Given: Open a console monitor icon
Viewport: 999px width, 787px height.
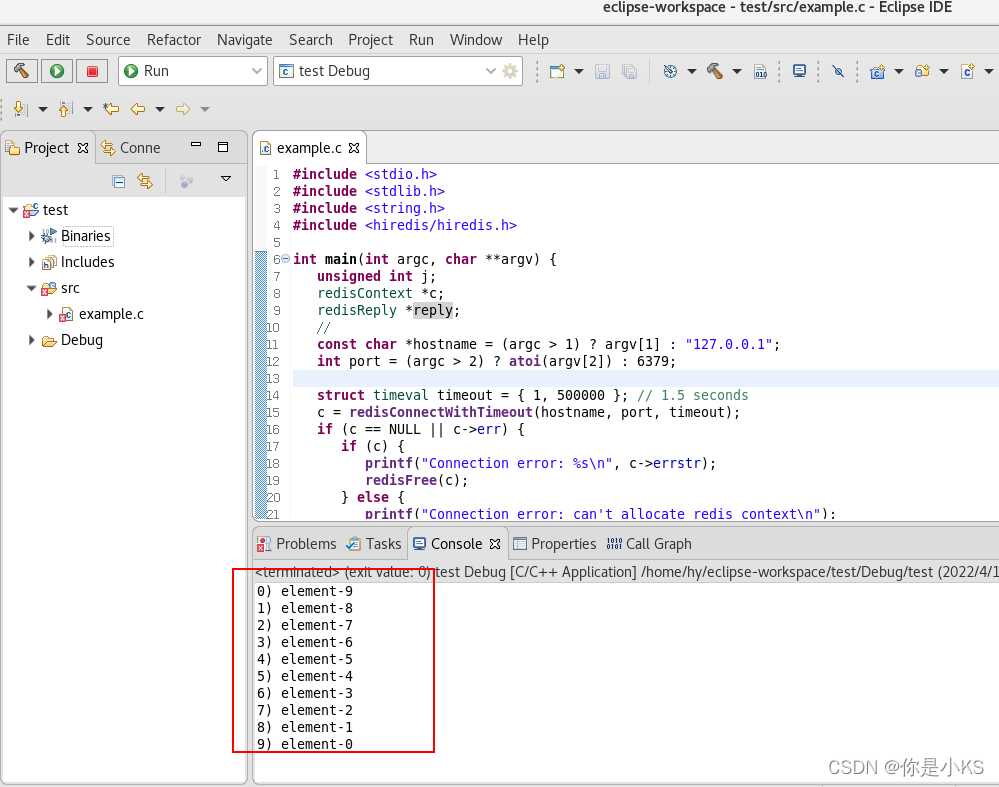Looking at the screenshot, I should tap(800, 71).
